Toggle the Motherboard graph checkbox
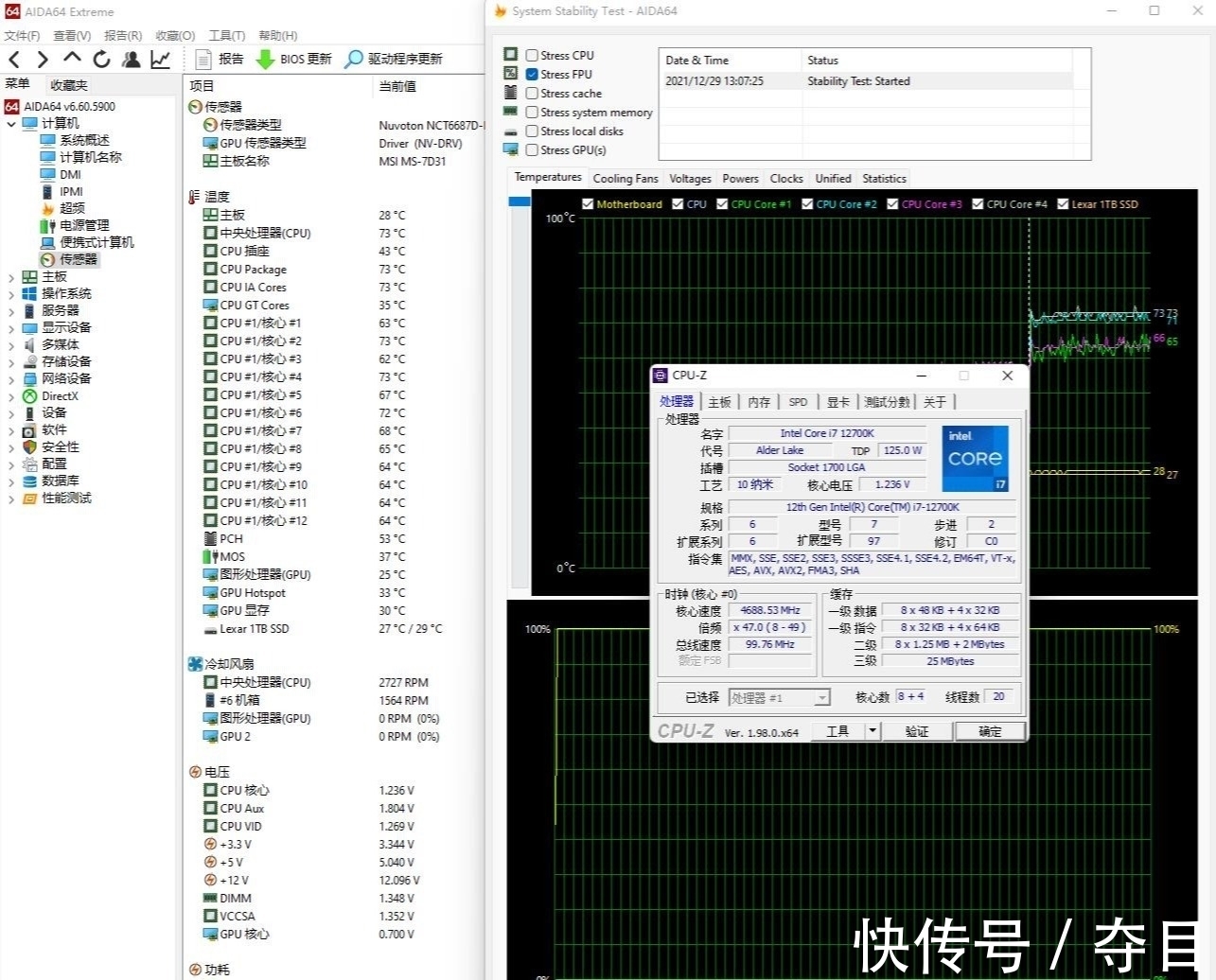The width and height of the screenshot is (1216, 980). click(x=588, y=204)
